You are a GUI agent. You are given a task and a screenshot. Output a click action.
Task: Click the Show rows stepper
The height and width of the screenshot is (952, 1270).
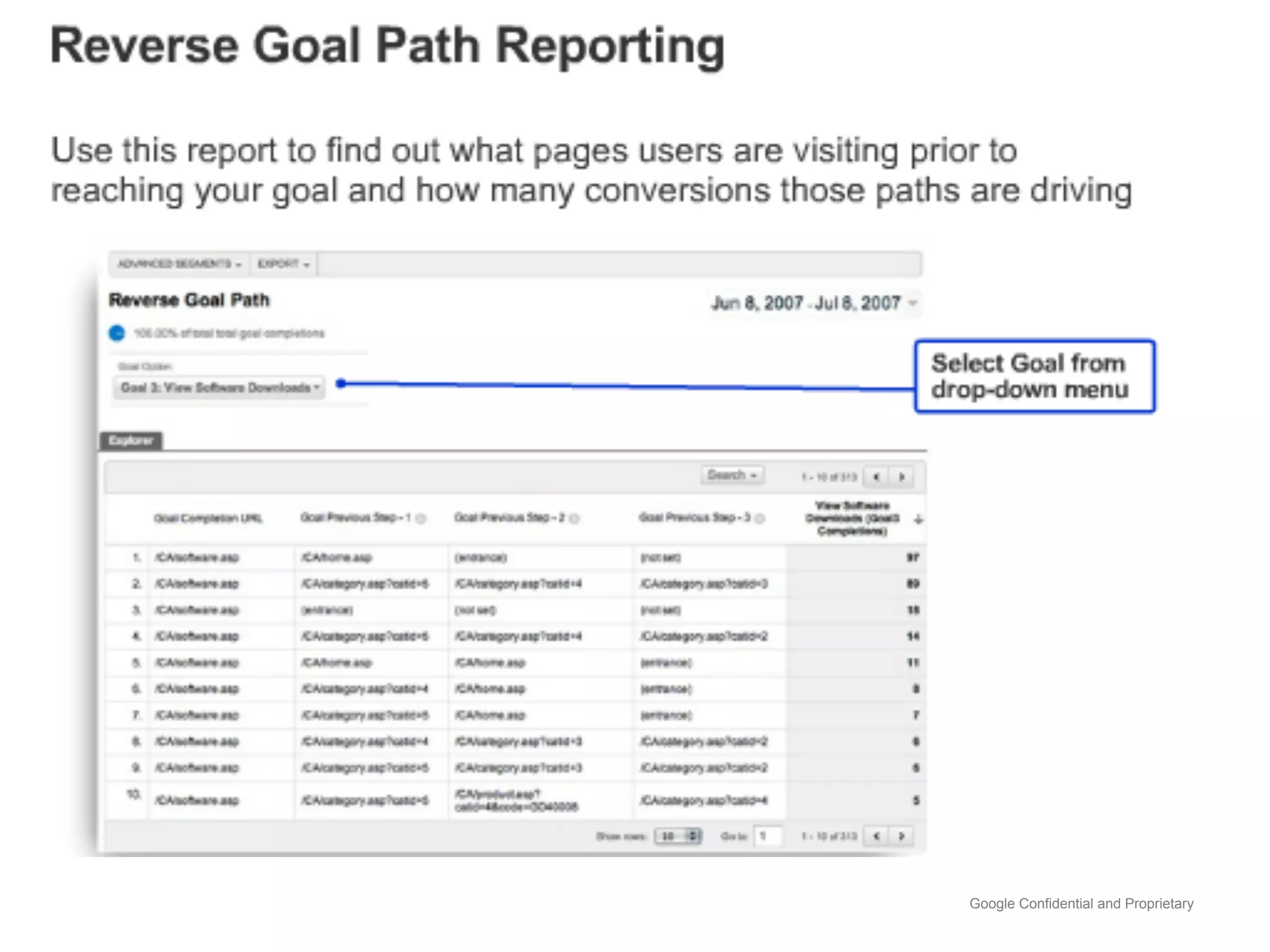[x=693, y=836]
